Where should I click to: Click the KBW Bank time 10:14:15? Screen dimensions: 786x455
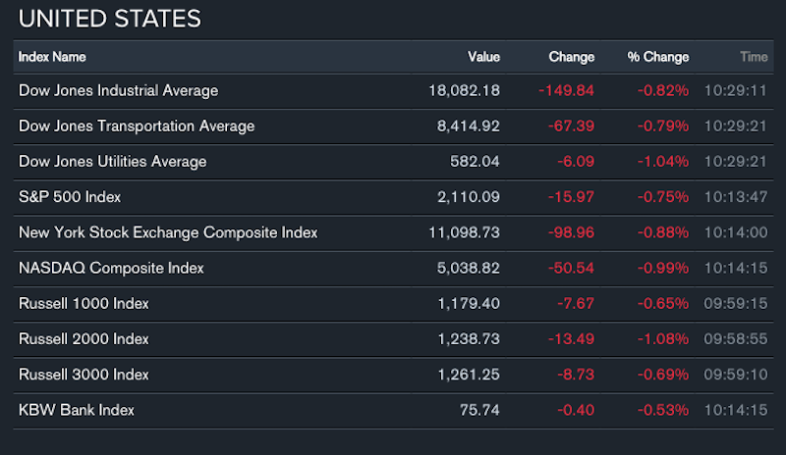coord(735,410)
